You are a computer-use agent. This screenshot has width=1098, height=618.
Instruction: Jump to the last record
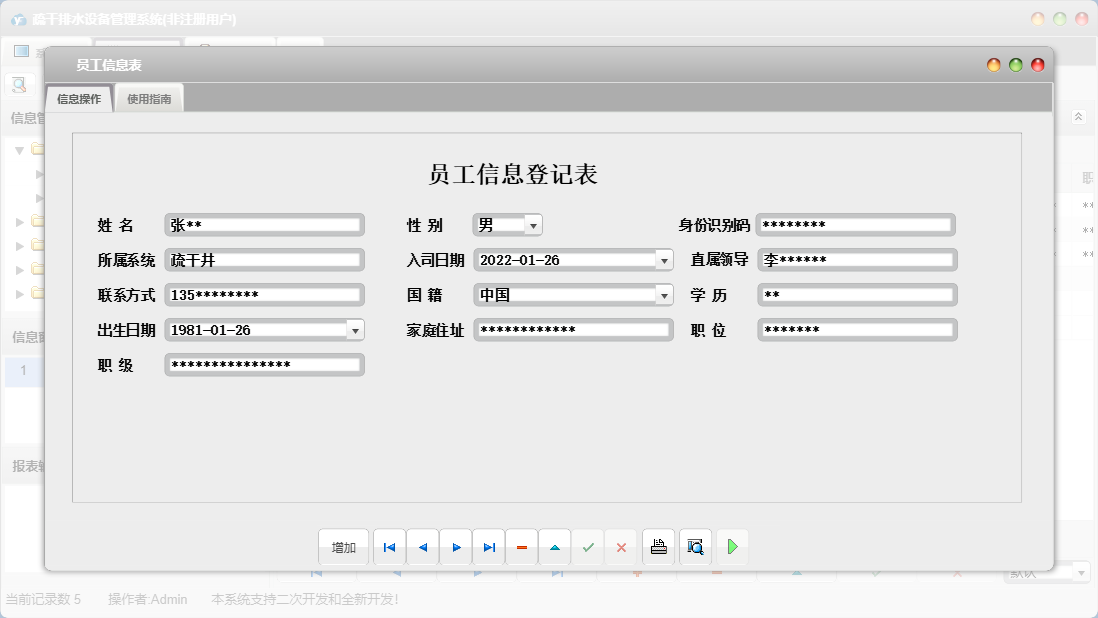coord(489,547)
